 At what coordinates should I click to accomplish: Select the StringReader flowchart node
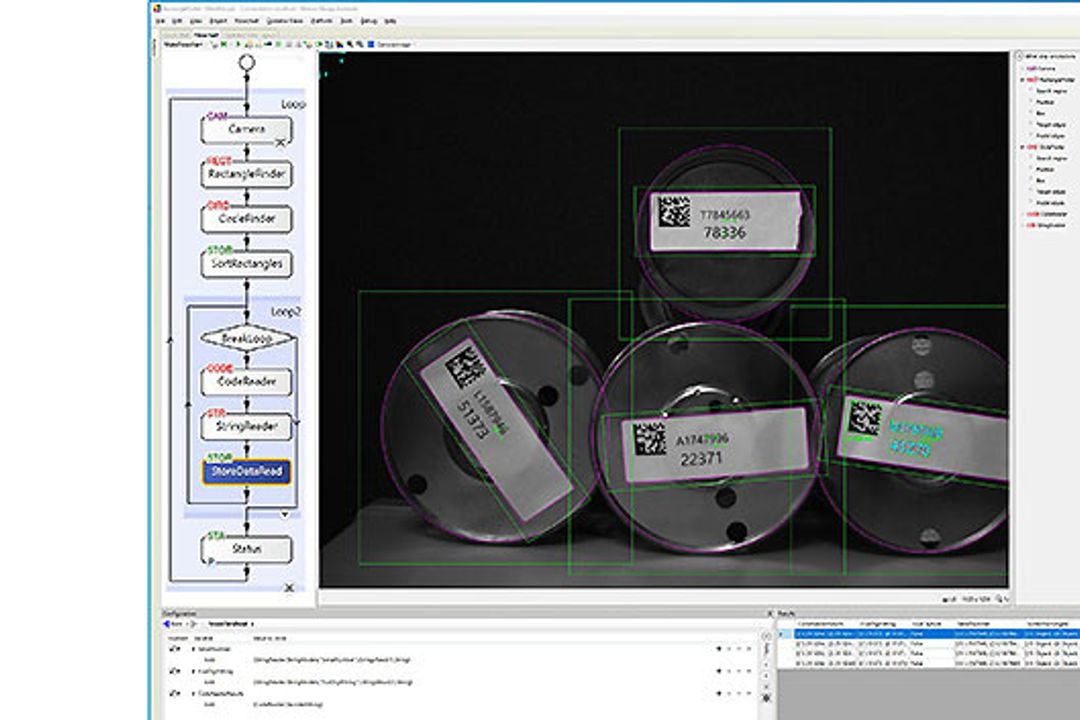(247, 426)
